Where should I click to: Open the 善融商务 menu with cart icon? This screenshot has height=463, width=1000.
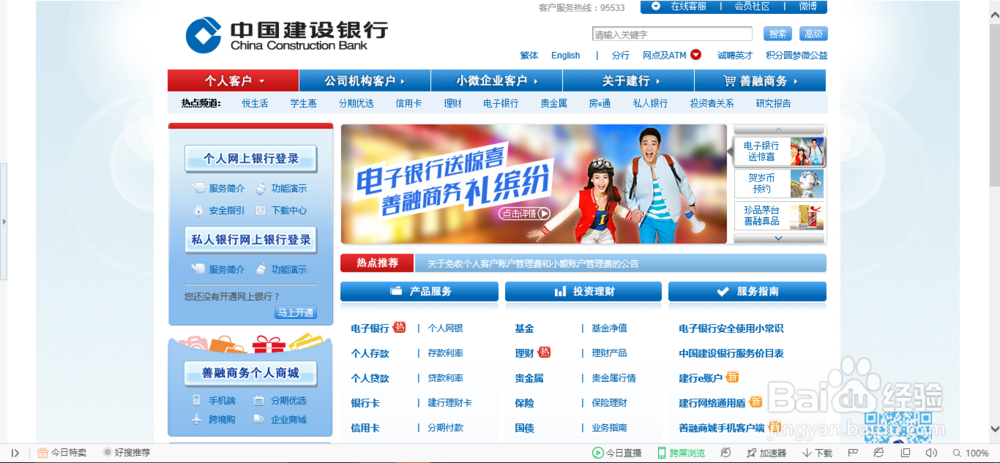tap(760, 81)
